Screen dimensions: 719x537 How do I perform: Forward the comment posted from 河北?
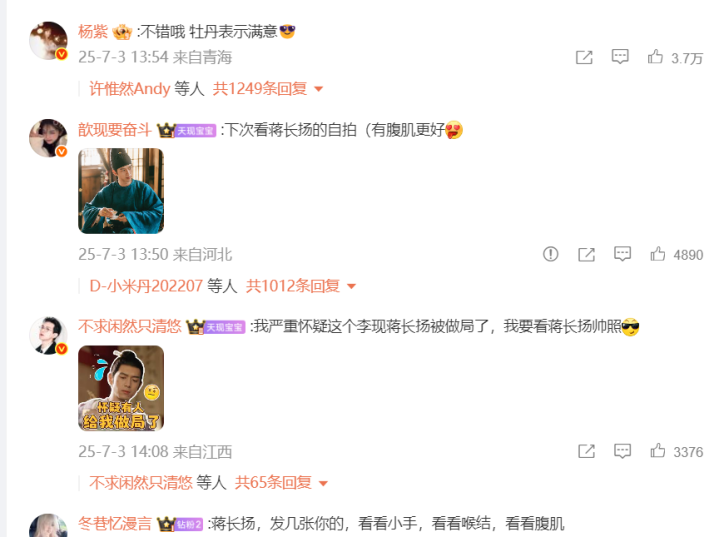pos(586,254)
